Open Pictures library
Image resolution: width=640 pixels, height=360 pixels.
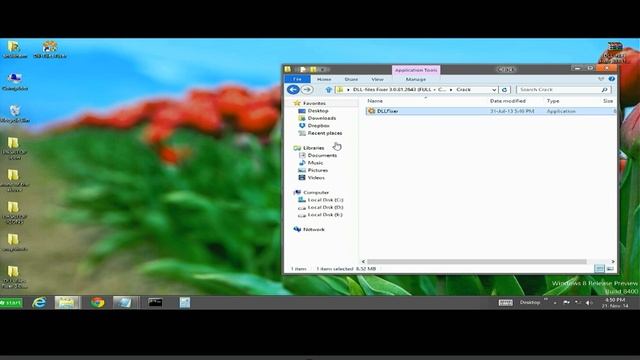coord(318,170)
